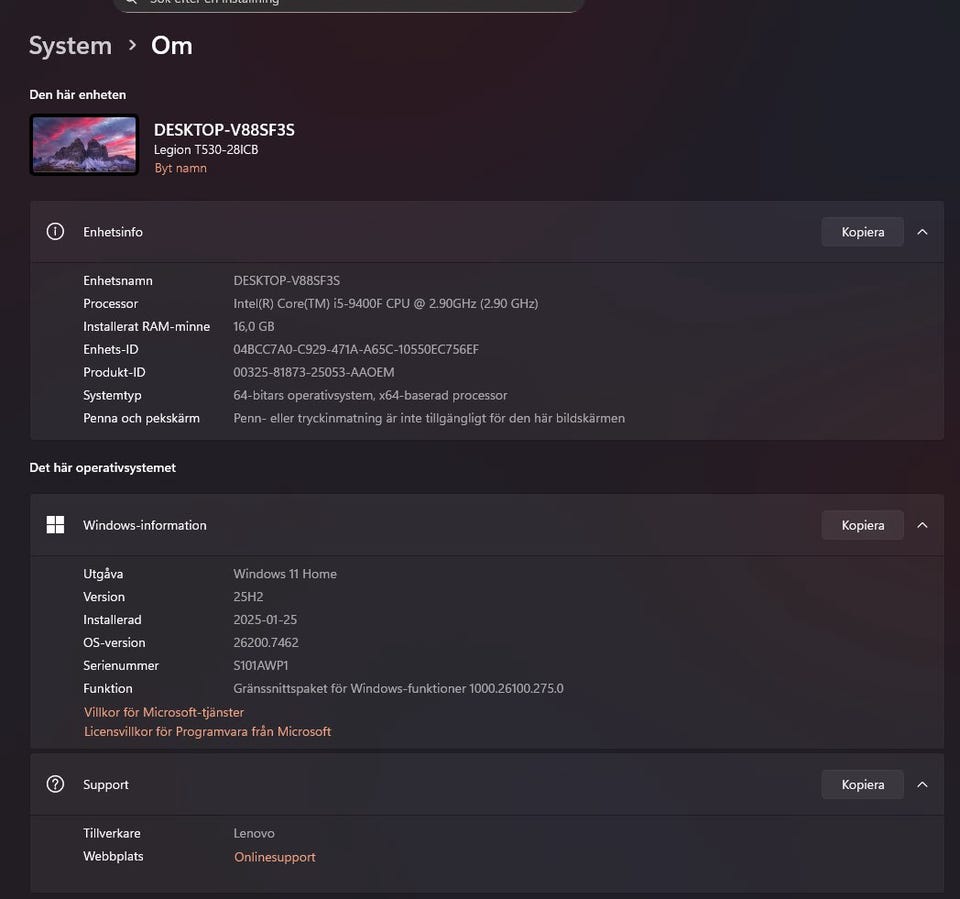
Task: Click the desktop wallpaper thumbnail
Action: [84, 145]
